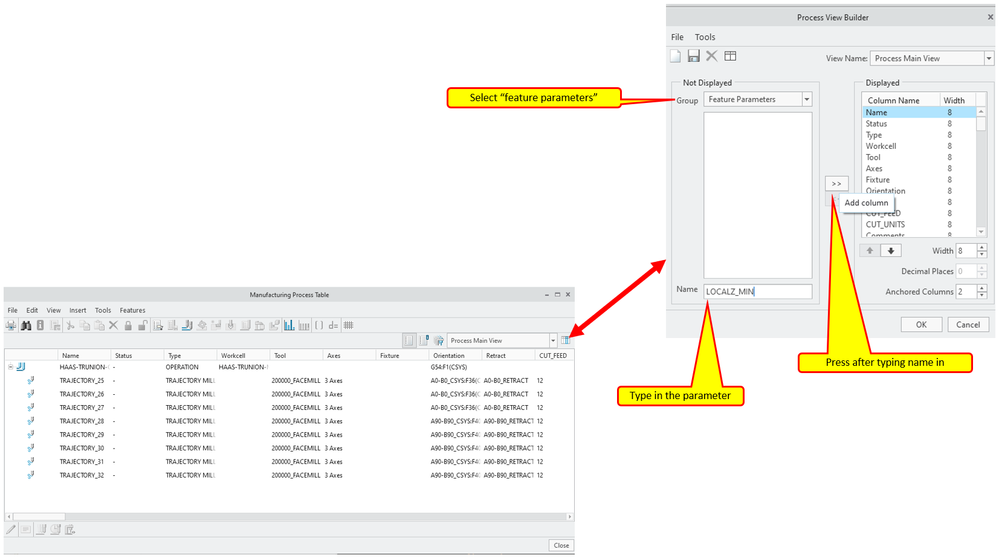This screenshot has width=999, height=560.
Task: Click the Name input field with LOCALZ_MIN
Action: tap(758, 291)
